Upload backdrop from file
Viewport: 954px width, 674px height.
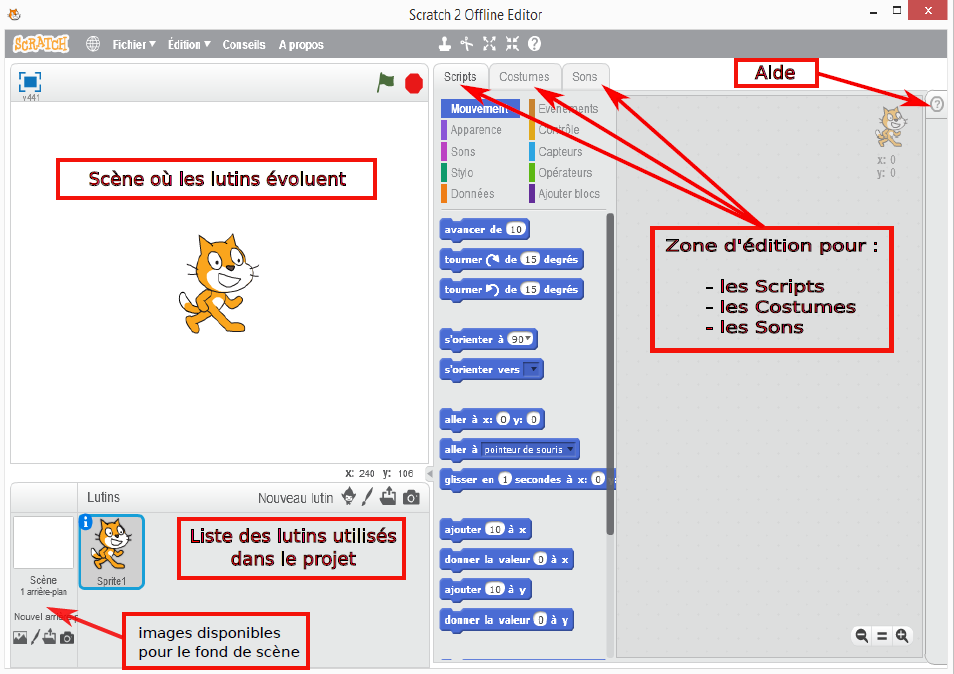pos(49,638)
